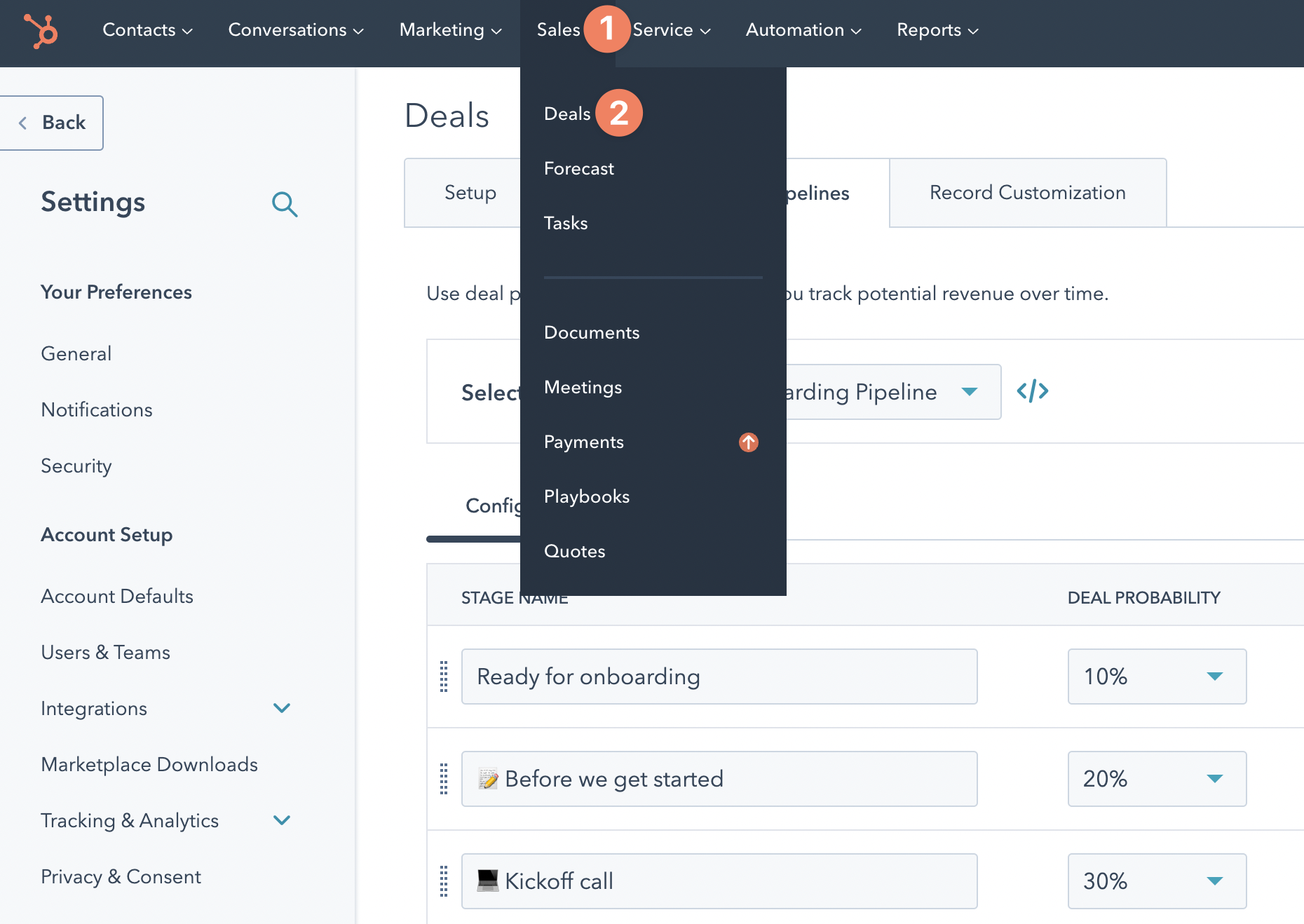This screenshot has height=924, width=1304.
Task: Grab the drag handle for Kickoff call
Action: click(444, 881)
